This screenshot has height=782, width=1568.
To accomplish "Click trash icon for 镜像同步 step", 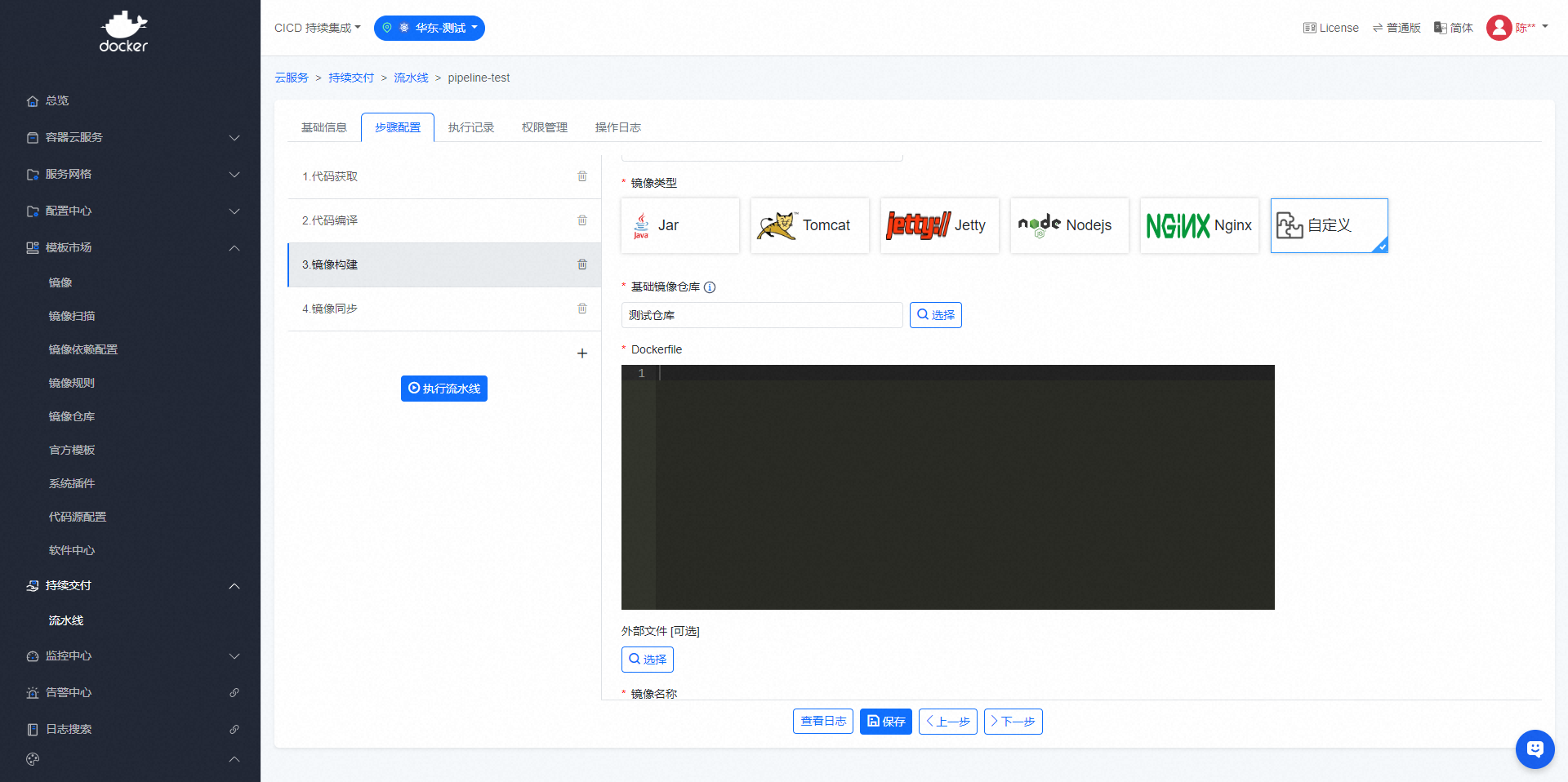I will 582,309.
